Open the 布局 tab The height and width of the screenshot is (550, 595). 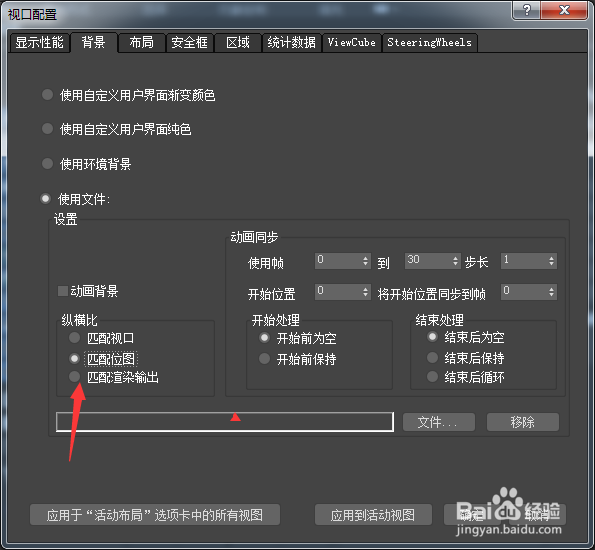coord(142,43)
